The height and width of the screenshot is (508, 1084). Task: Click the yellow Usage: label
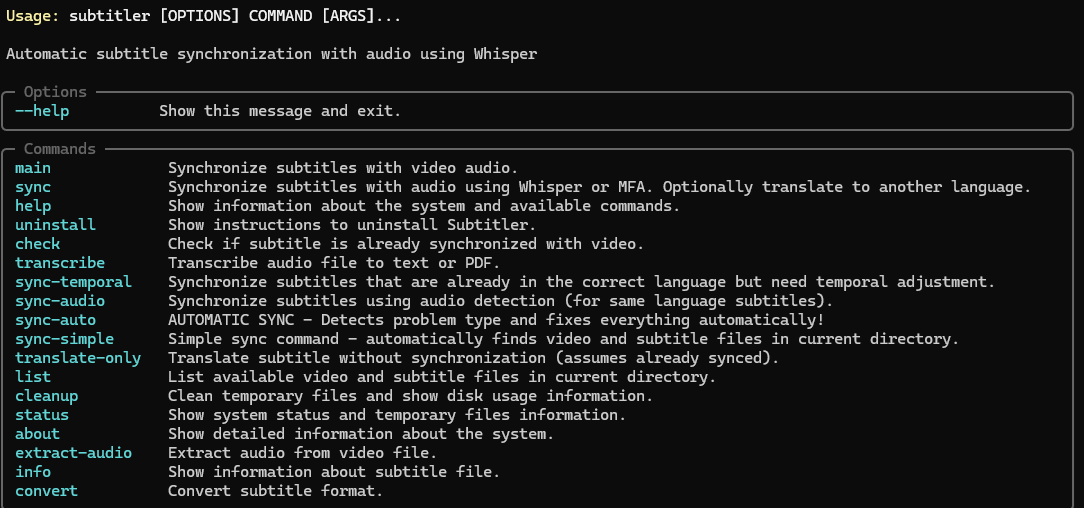click(33, 16)
